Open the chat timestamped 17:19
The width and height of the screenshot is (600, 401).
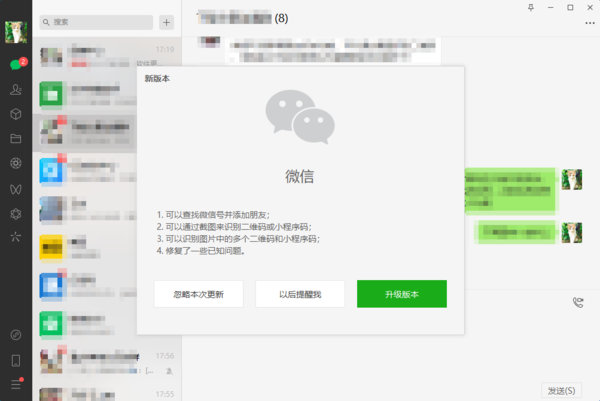pyautogui.click(x=107, y=57)
